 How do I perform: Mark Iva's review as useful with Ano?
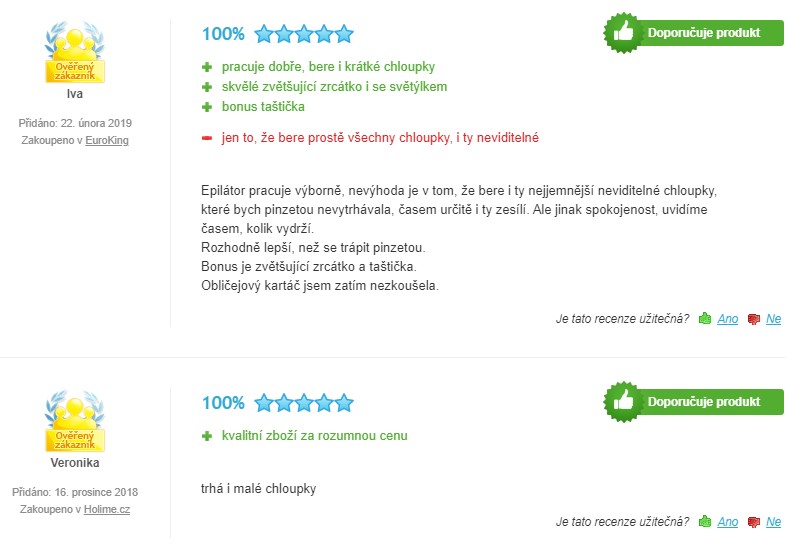click(x=728, y=319)
